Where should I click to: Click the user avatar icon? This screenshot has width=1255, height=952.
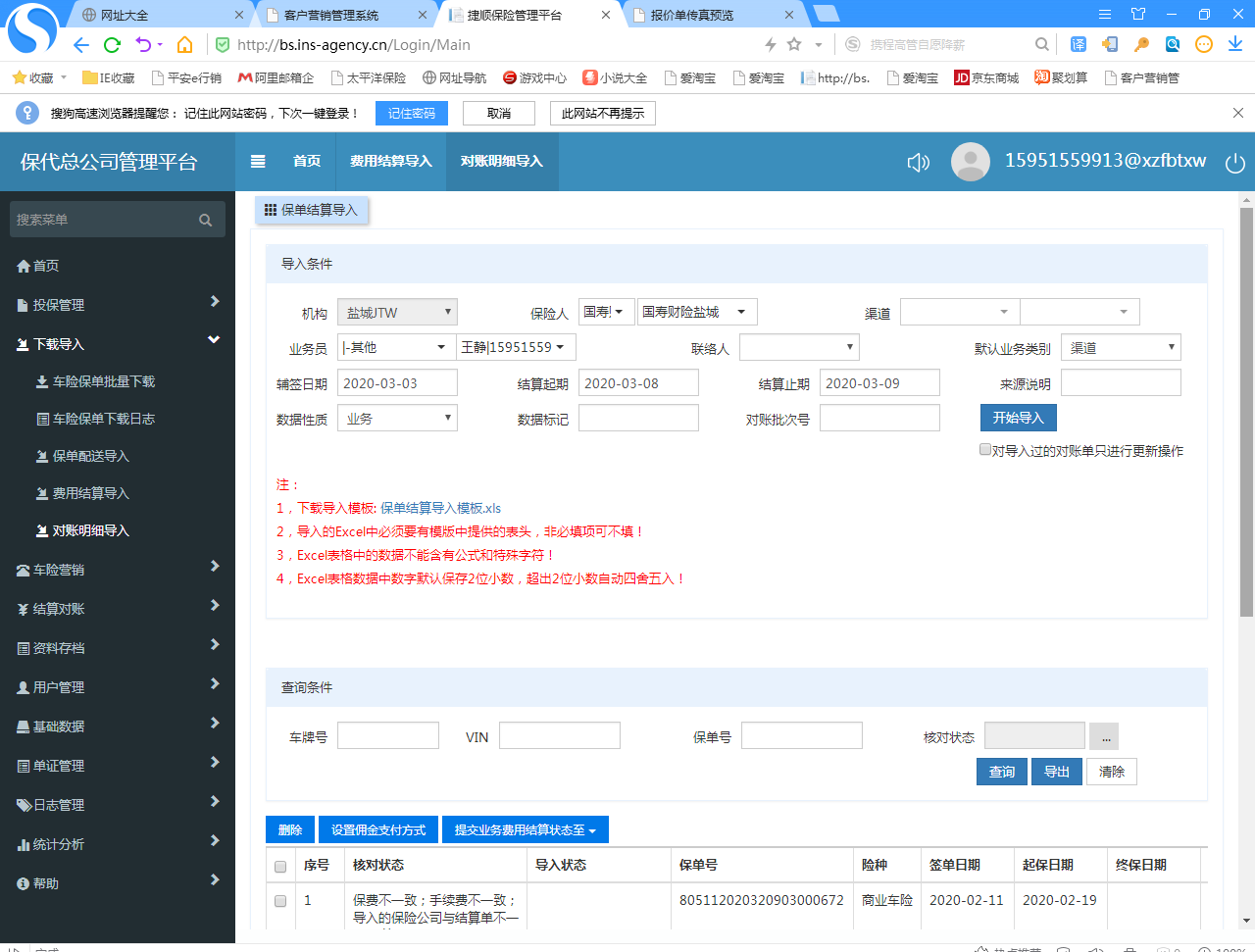pos(970,162)
